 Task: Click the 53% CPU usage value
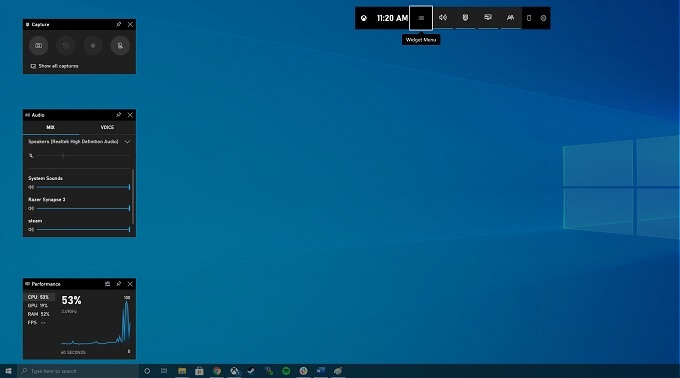71,300
